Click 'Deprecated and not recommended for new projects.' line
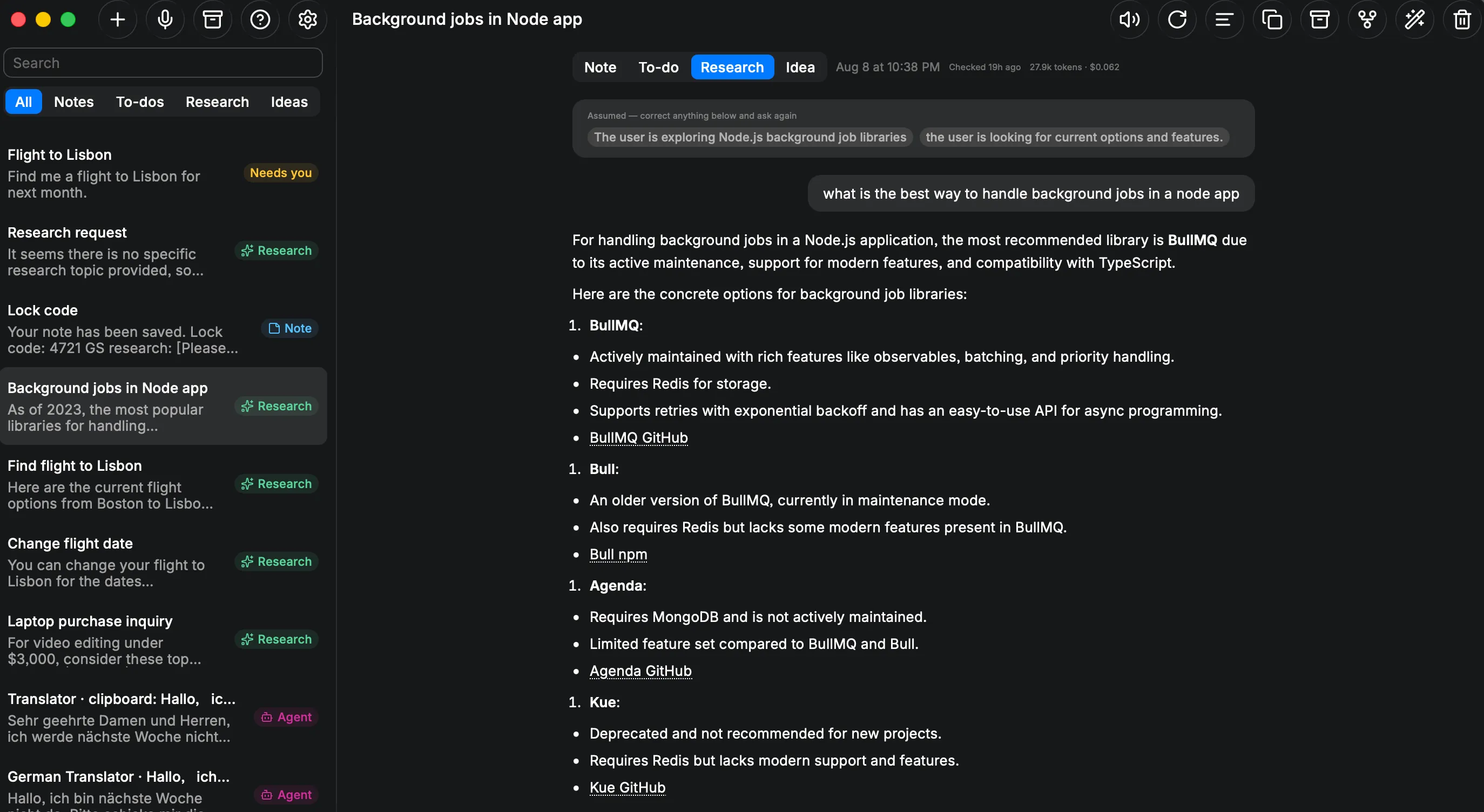 pos(765,733)
